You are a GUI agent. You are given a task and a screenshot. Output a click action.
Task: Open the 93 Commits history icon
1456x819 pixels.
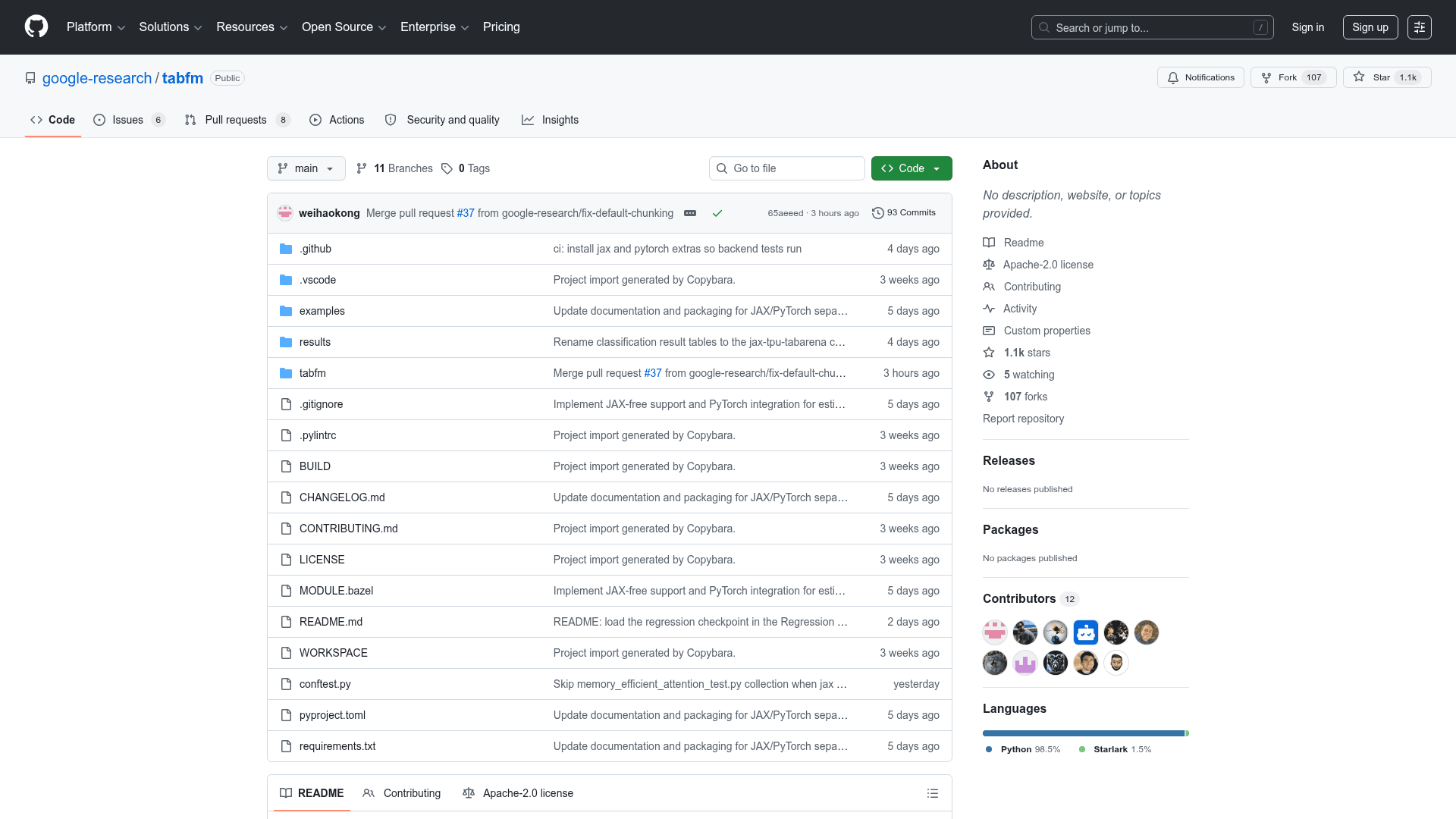point(877,213)
